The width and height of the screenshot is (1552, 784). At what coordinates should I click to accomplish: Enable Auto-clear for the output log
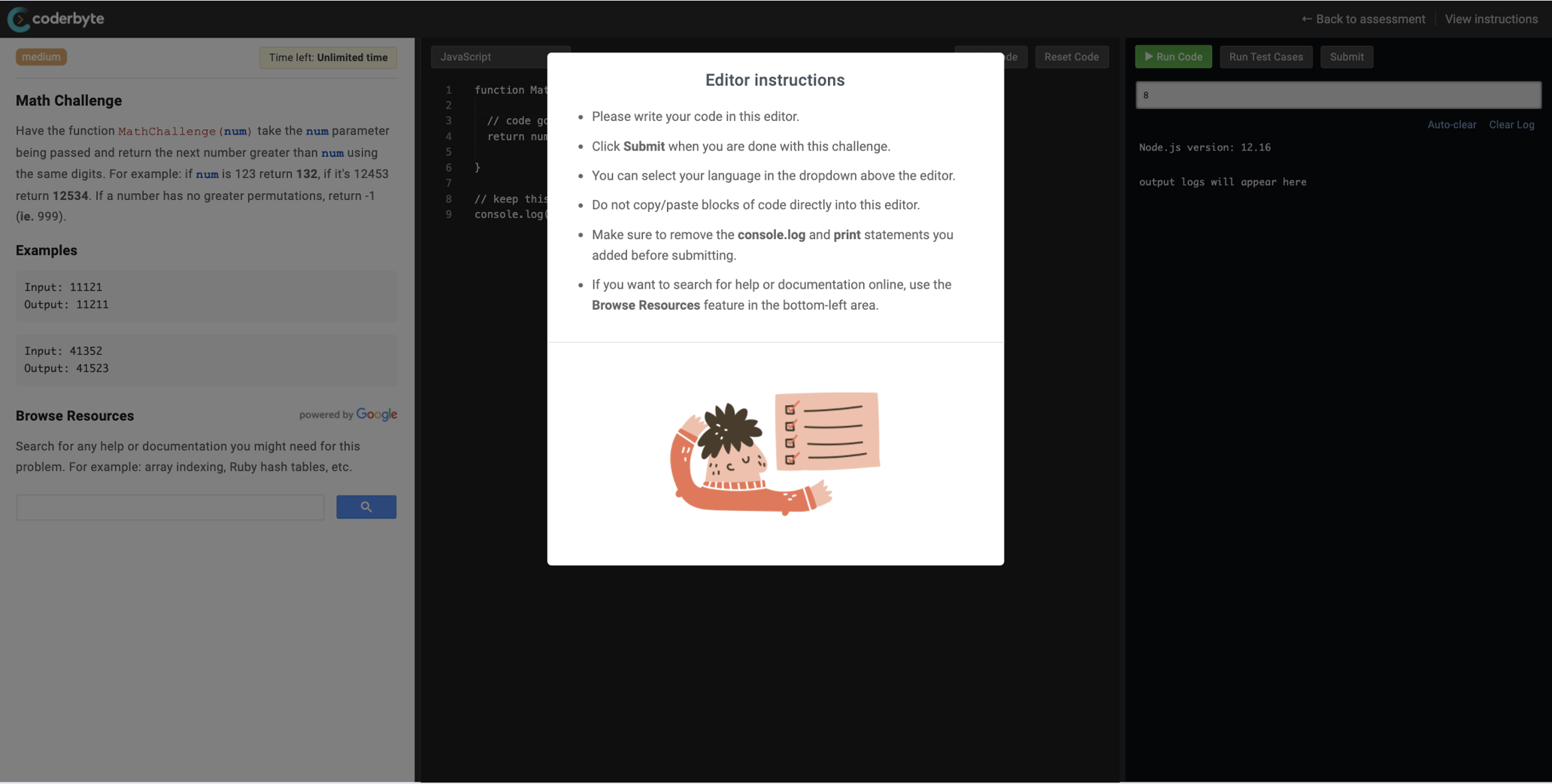[1451, 124]
